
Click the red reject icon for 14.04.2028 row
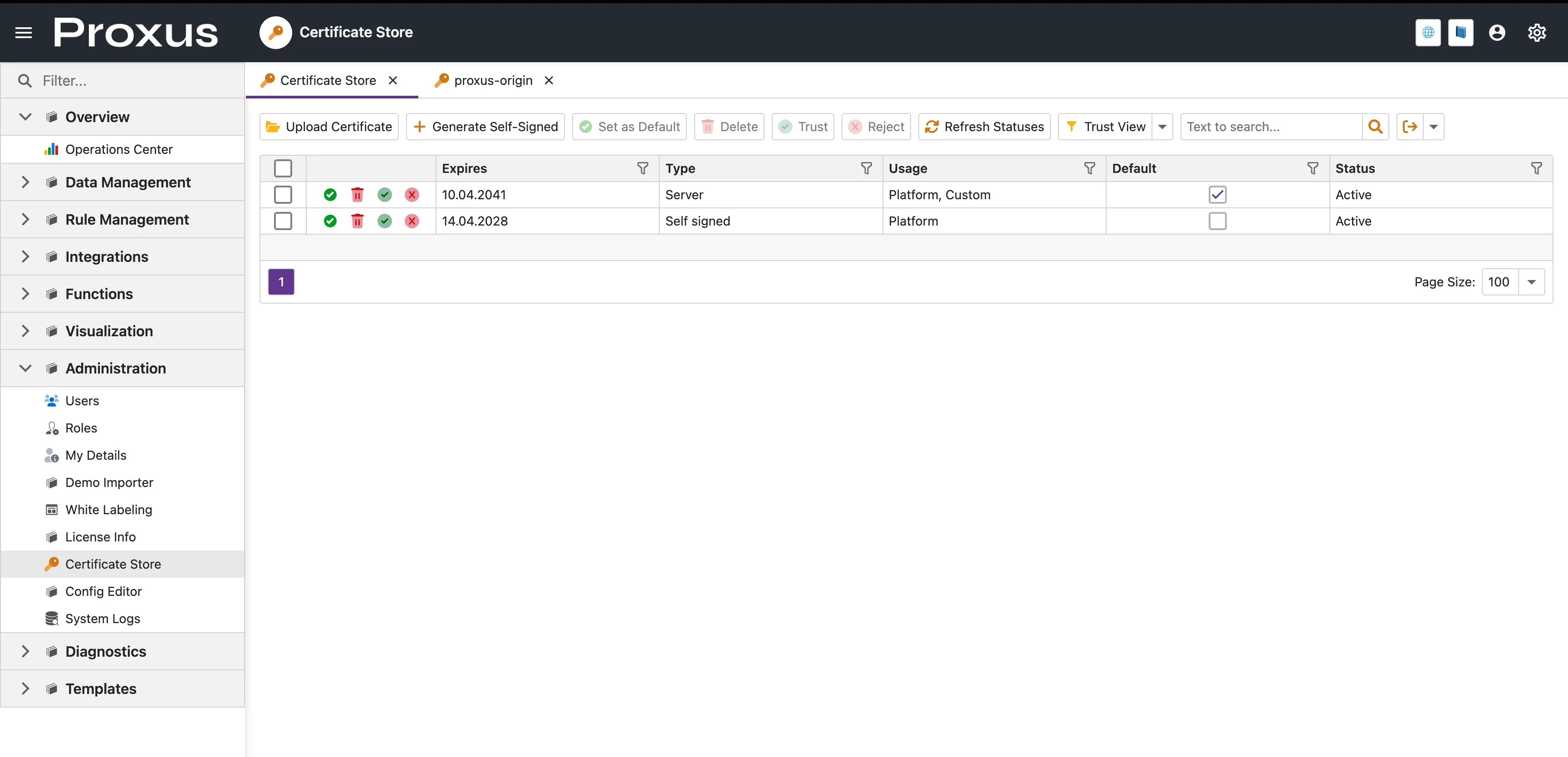pyautogui.click(x=412, y=221)
